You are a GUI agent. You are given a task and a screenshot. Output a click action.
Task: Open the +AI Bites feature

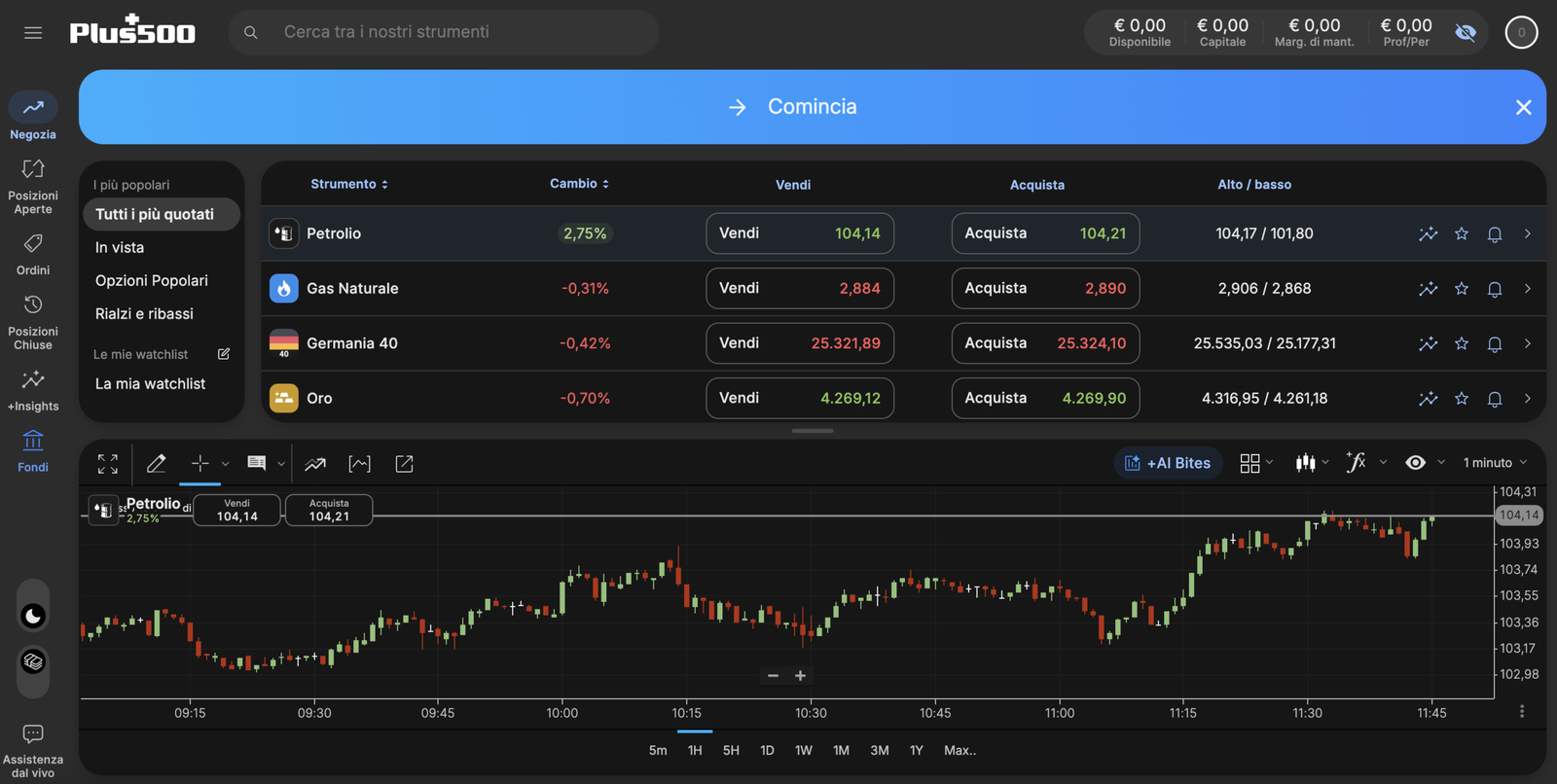[1168, 463]
